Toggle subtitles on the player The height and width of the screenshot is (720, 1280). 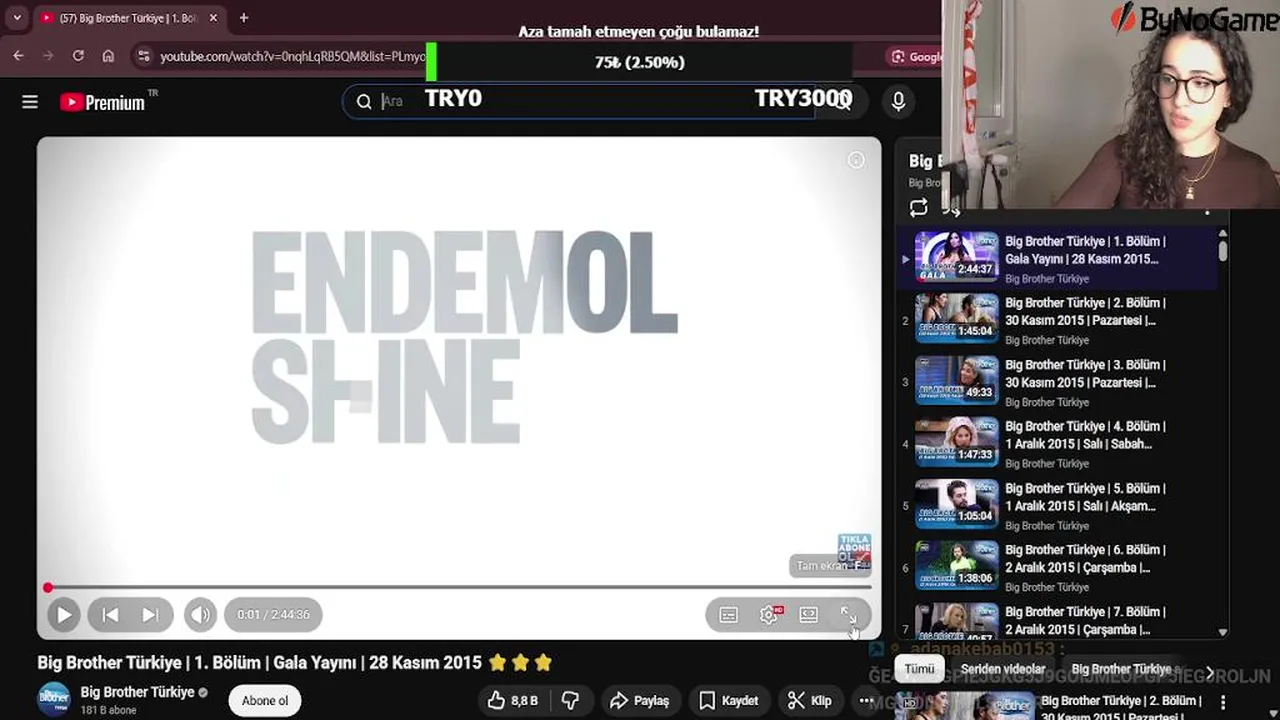coord(729,615)
